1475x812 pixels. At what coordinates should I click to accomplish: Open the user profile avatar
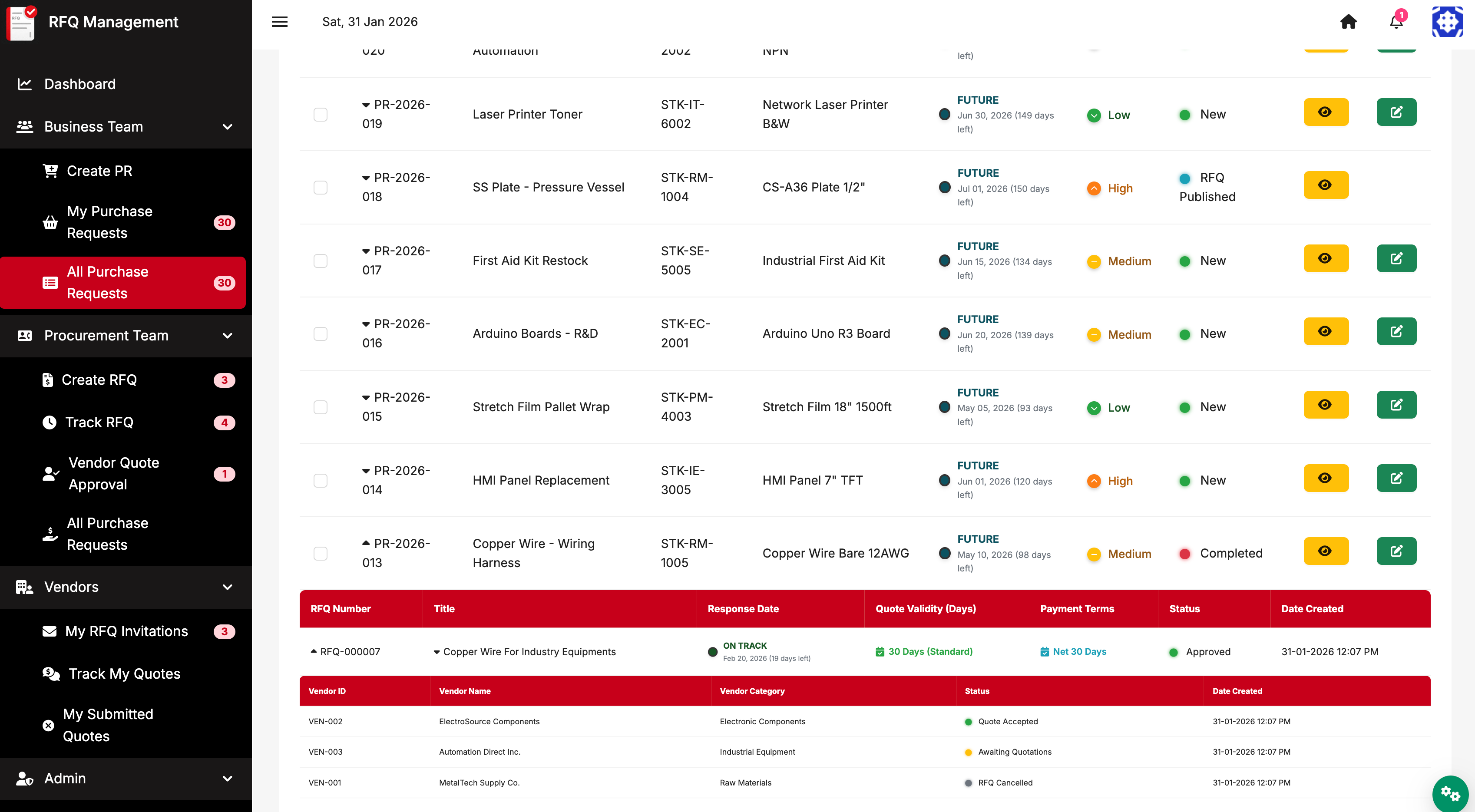pyautogui.click(x=1447, y=22)
